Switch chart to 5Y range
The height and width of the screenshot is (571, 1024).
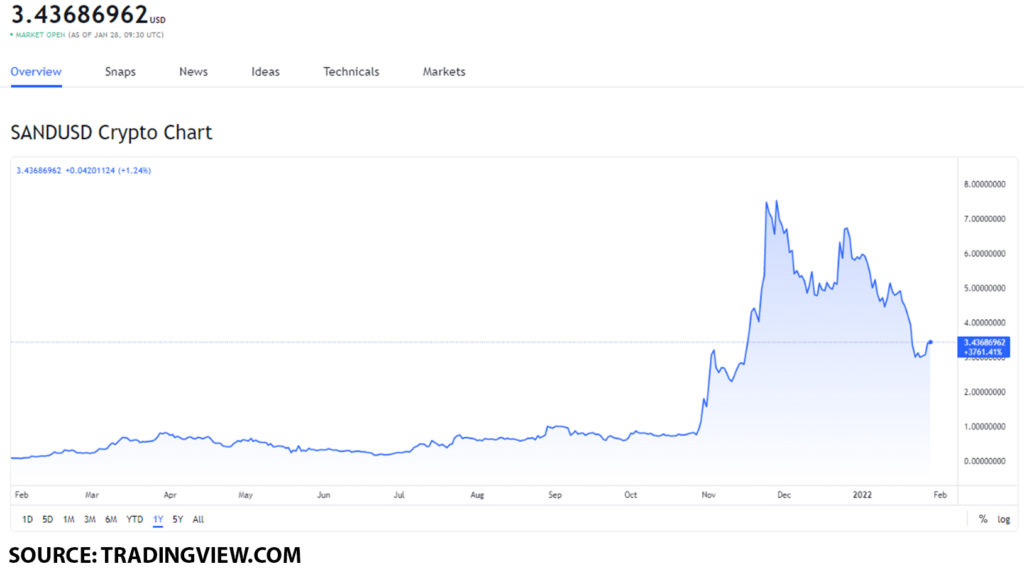coord(178,519)
